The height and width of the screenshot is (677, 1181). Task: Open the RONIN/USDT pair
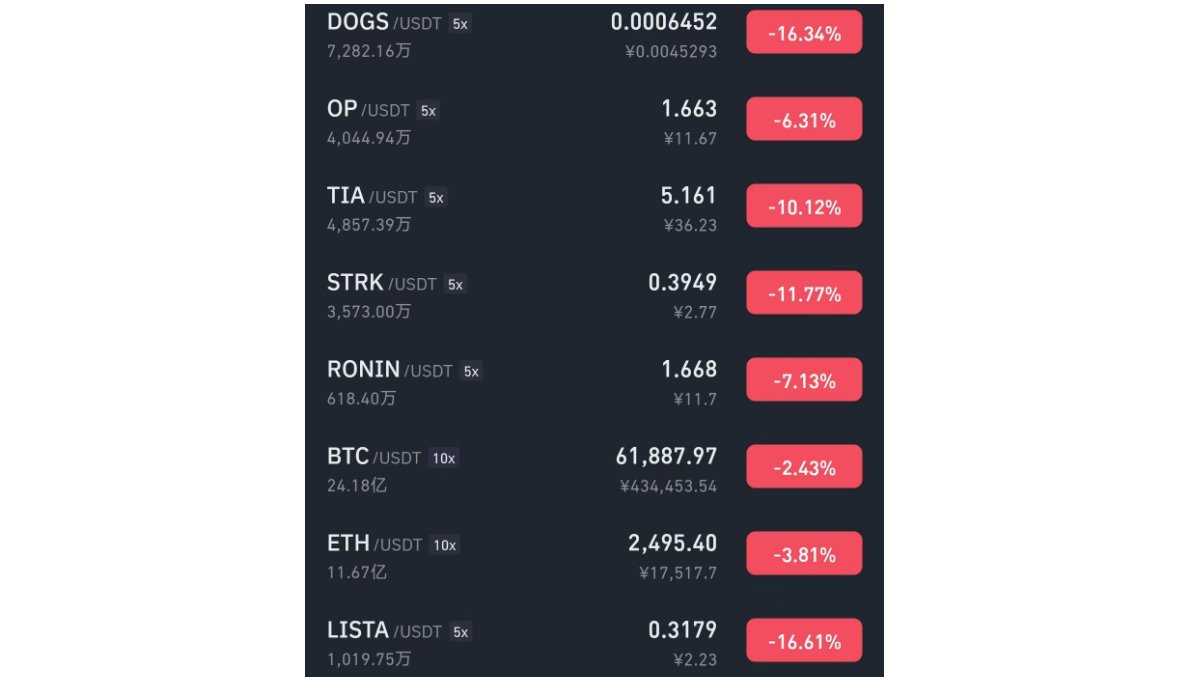pos(594,382)
